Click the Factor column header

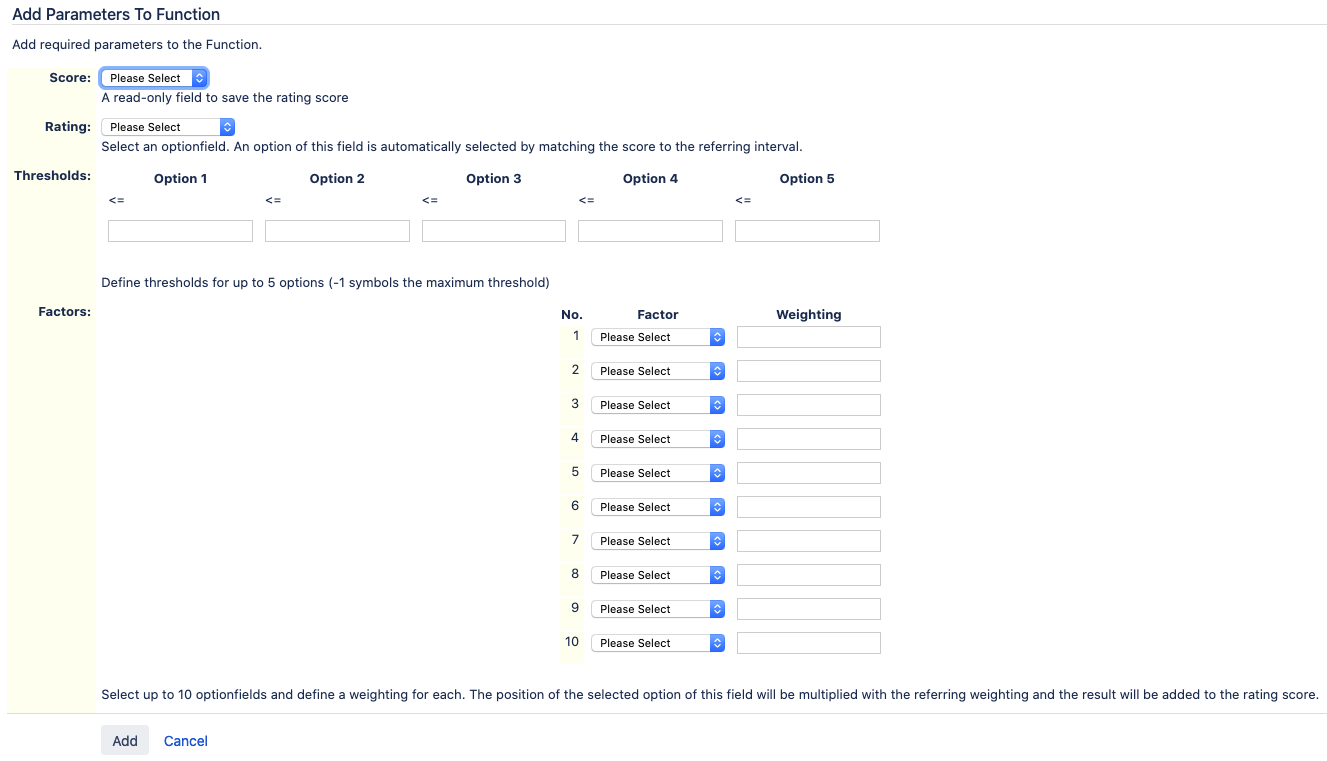[658, 314]
